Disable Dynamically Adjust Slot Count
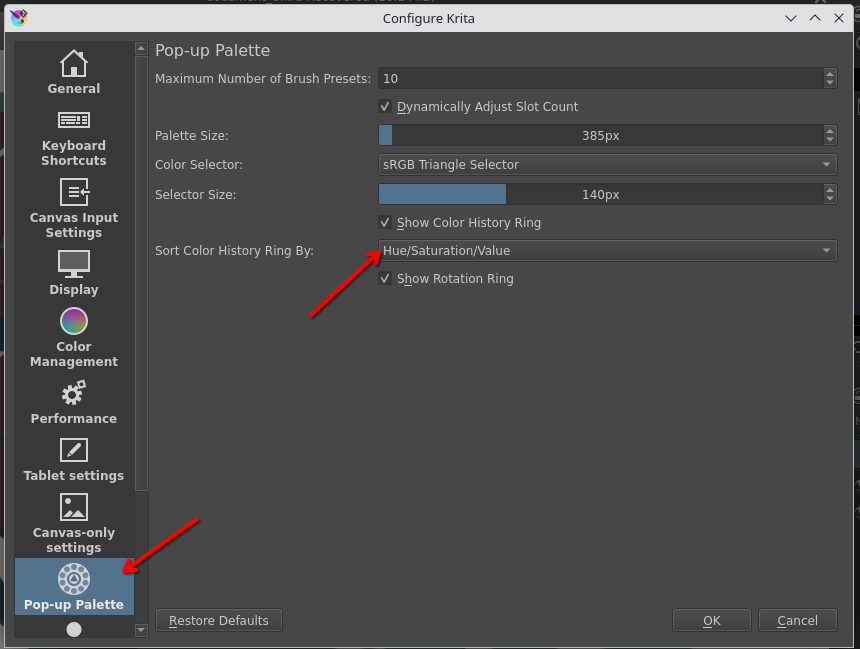Image resolution: width=860 pixels, height=649 pixels. tap(385, 107)
